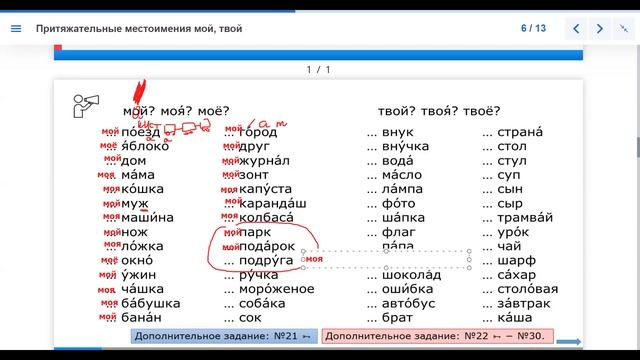Open the hamburger menu icon
640x360 pixels.
pos(16,29)
